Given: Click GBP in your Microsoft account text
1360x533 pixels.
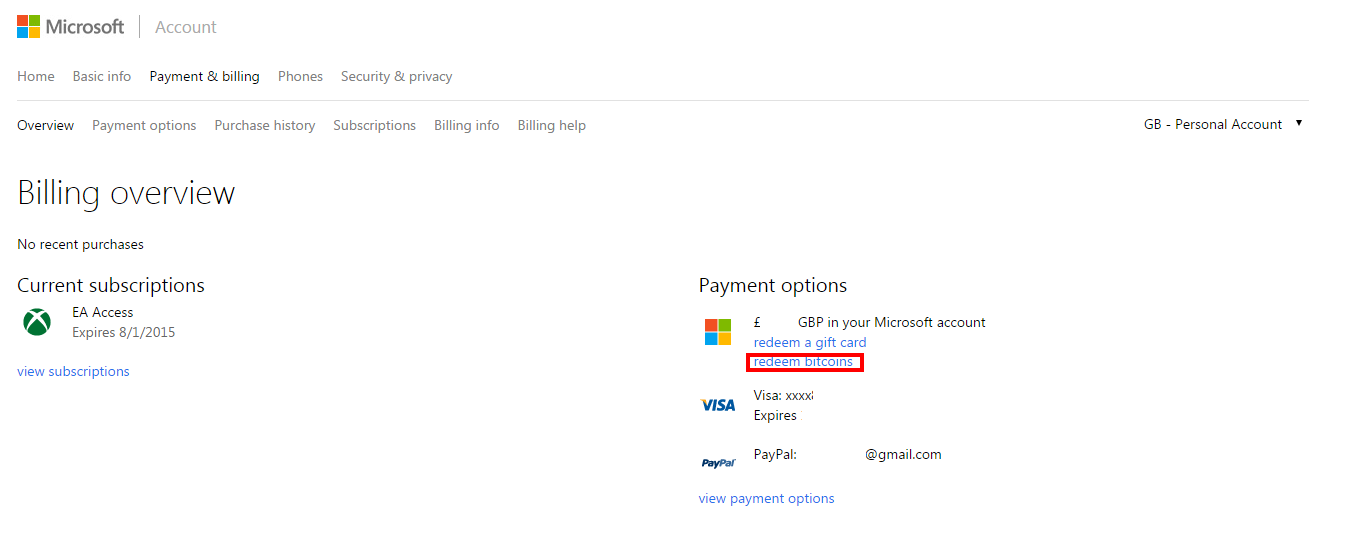Looking at the screenshot, I should pyautogui.click(x=892, y=322).
